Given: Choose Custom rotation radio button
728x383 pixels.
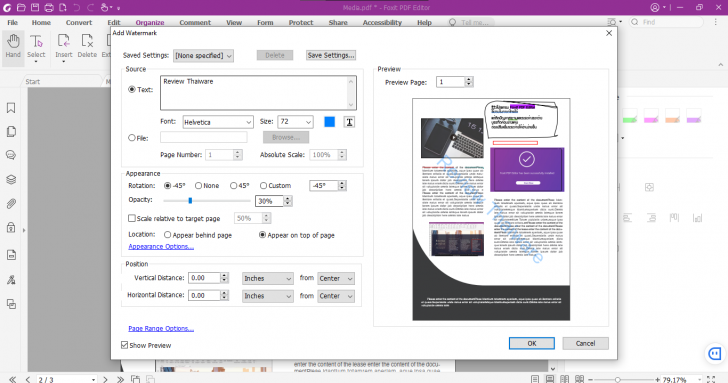Looking at the screenshot, I should tap(263, 185).
